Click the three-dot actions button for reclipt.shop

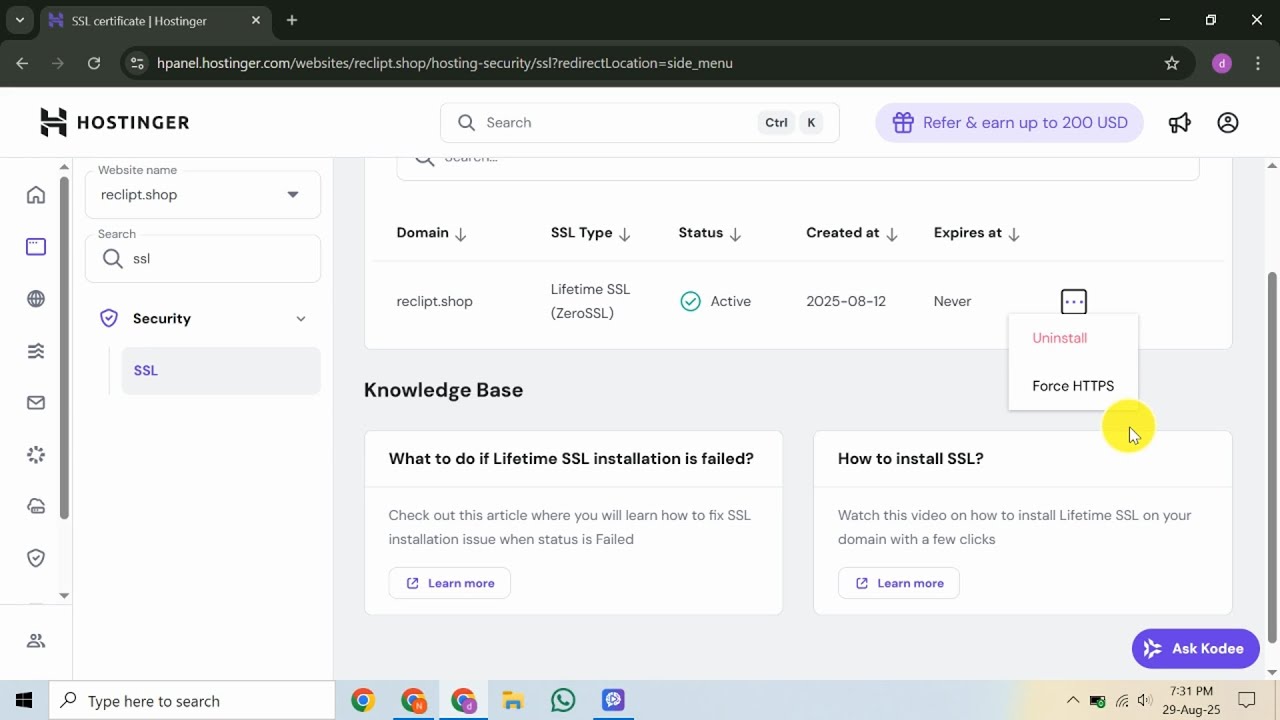tap(1073, 301)
